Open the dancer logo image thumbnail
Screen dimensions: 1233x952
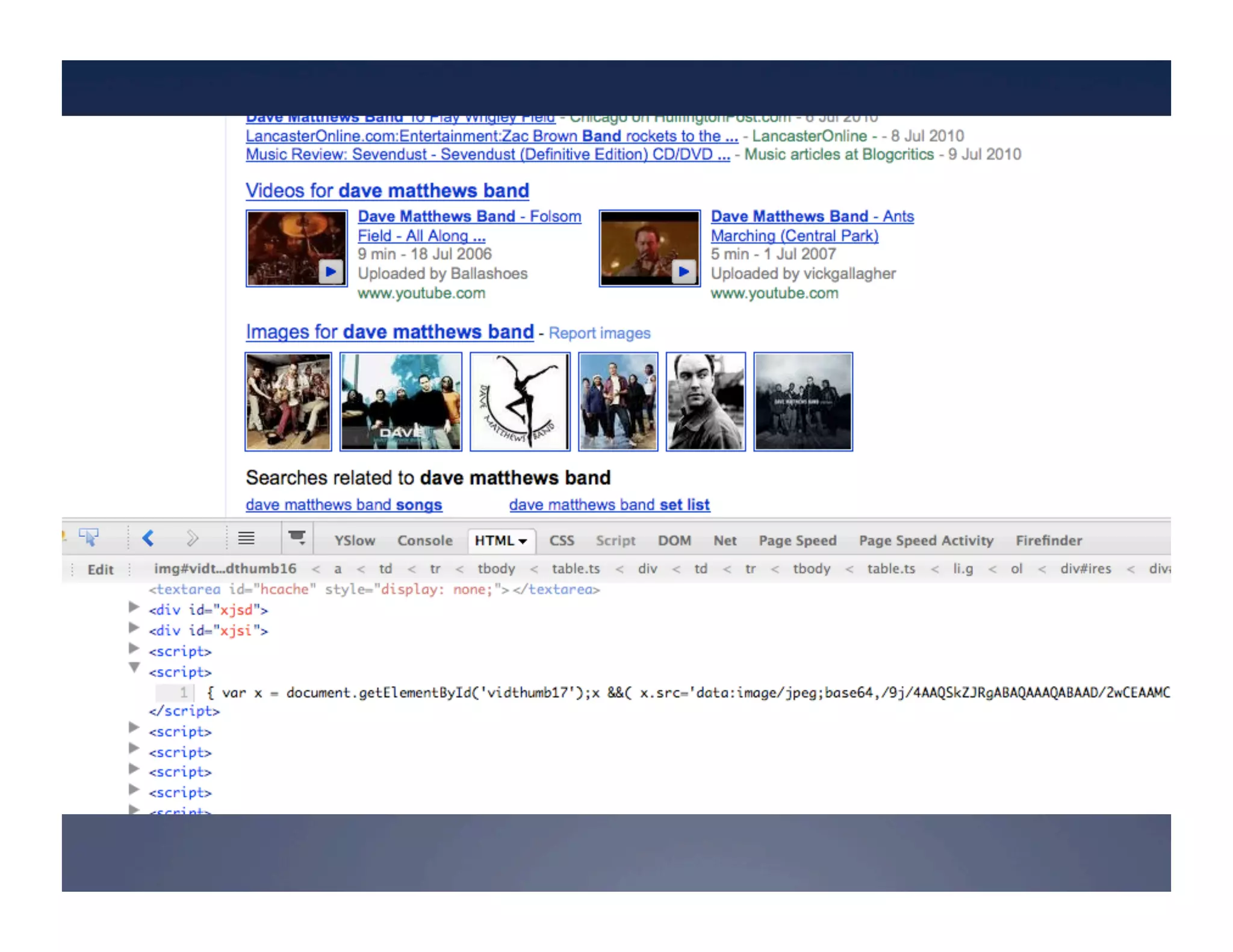click(520, 401)
